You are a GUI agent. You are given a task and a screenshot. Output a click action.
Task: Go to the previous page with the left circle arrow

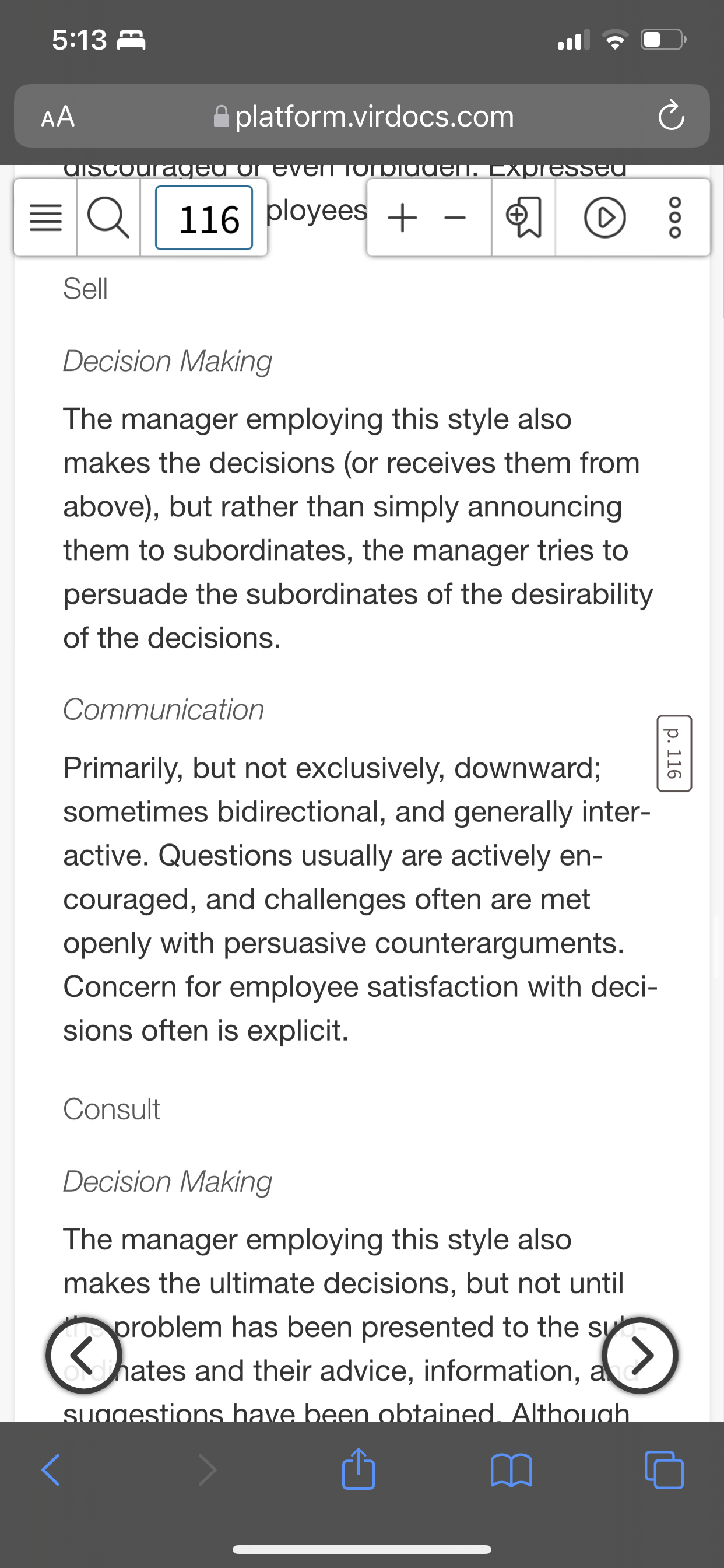tap(84, 1355)
